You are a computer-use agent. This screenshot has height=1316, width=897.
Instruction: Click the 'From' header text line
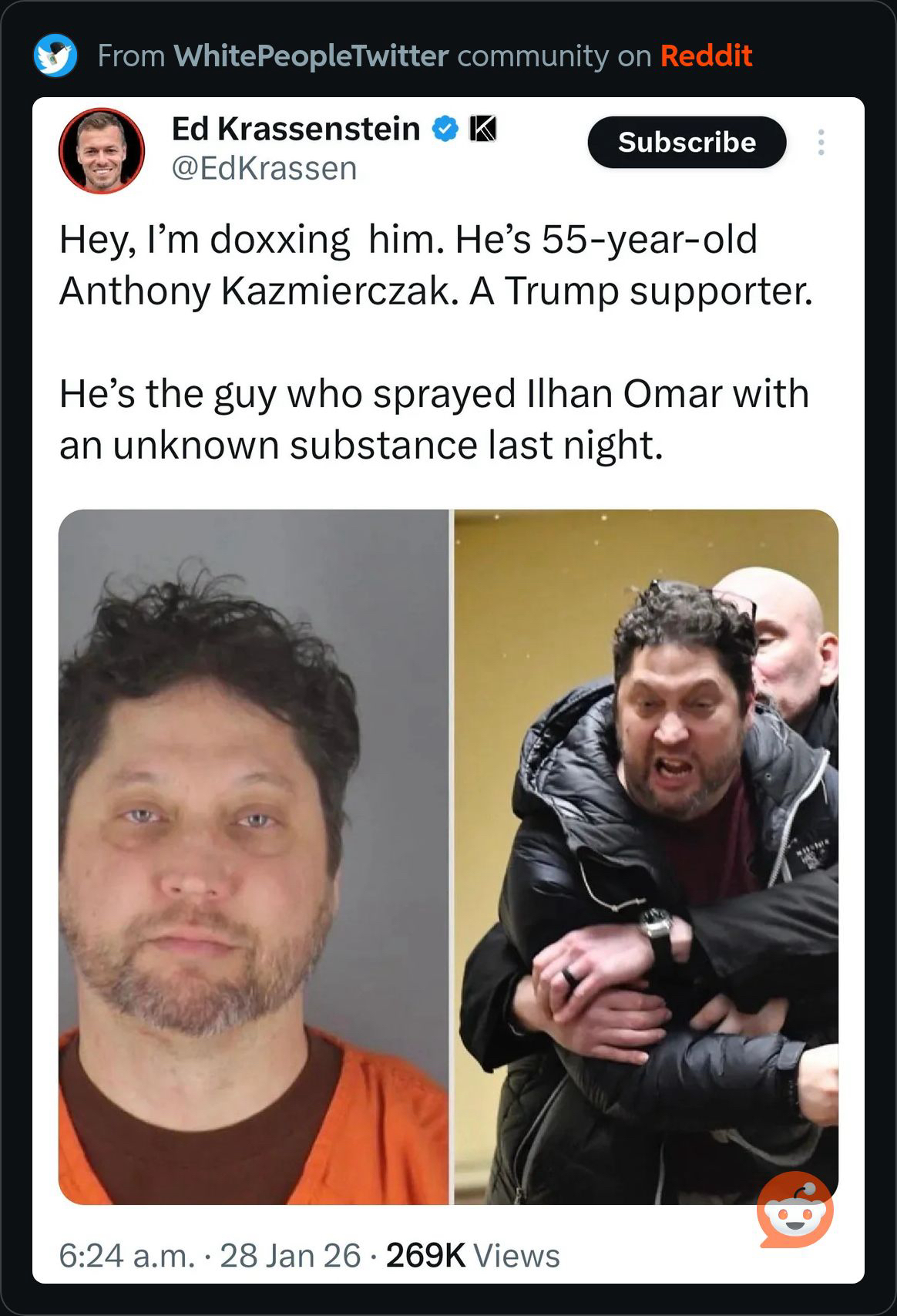pyautogui.click(x=425, y=56)
